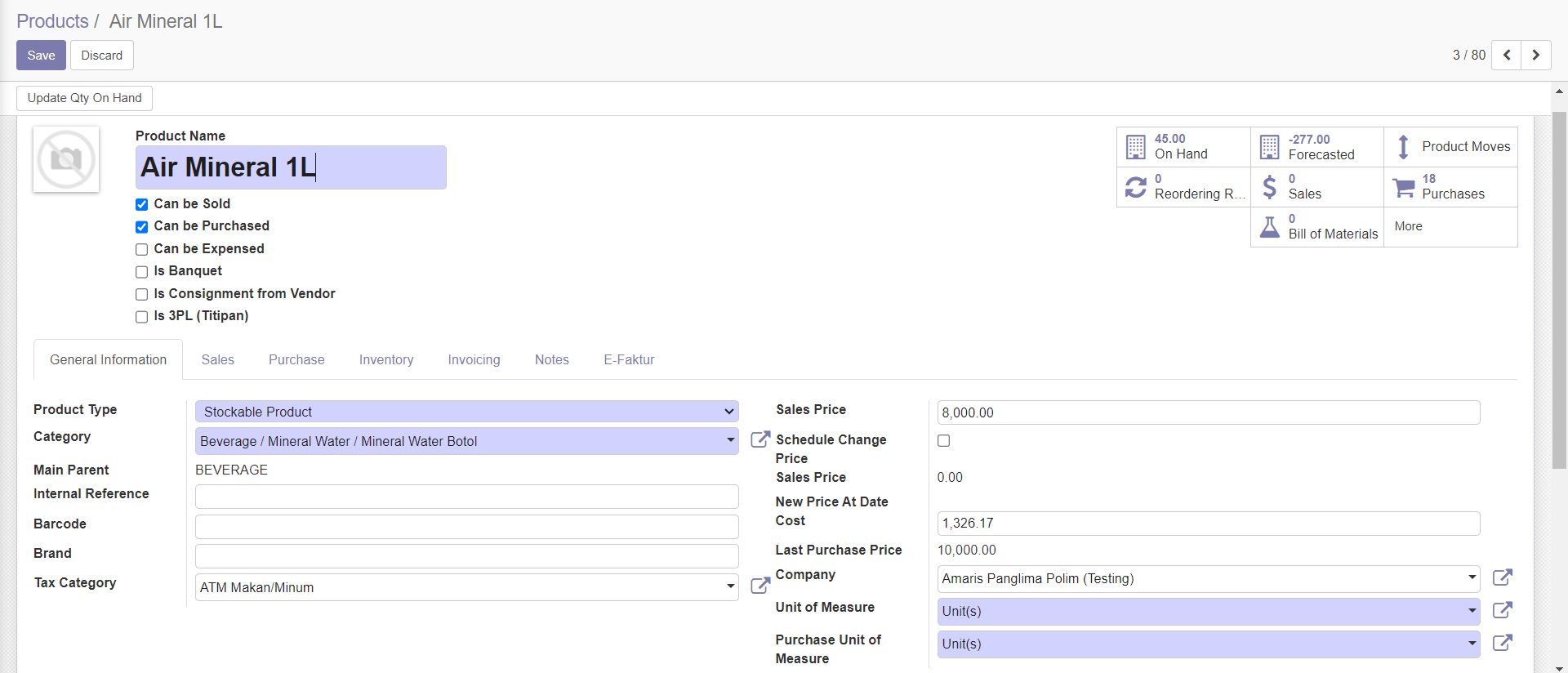Open the Purchase Unit of Measure dropdown
The height and width of the screenshot is (673, 1568).
(1209, 644)
